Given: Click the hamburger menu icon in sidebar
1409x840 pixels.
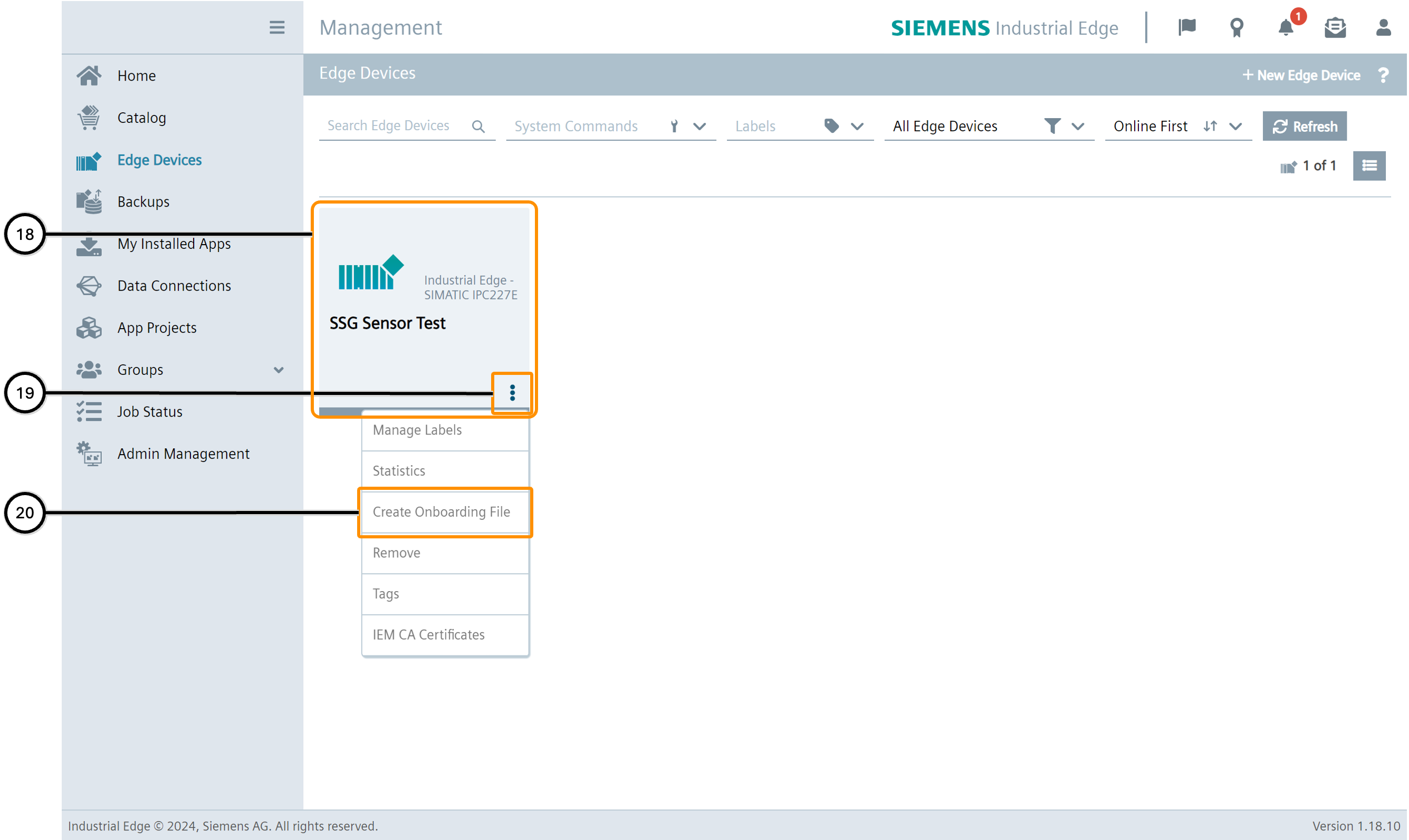Looking at the screenshot, I should 277,27.
